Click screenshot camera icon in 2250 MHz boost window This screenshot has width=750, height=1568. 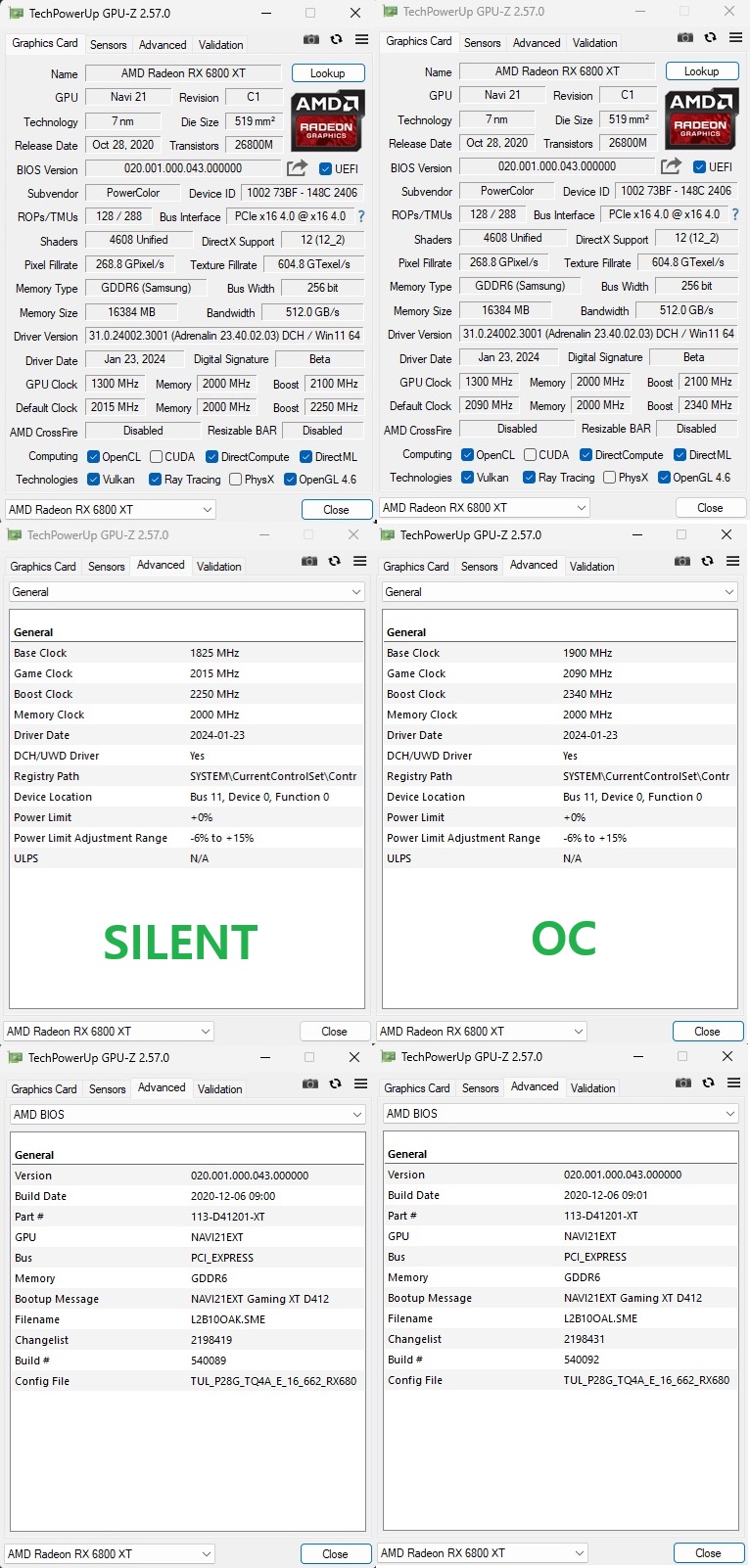311,39
